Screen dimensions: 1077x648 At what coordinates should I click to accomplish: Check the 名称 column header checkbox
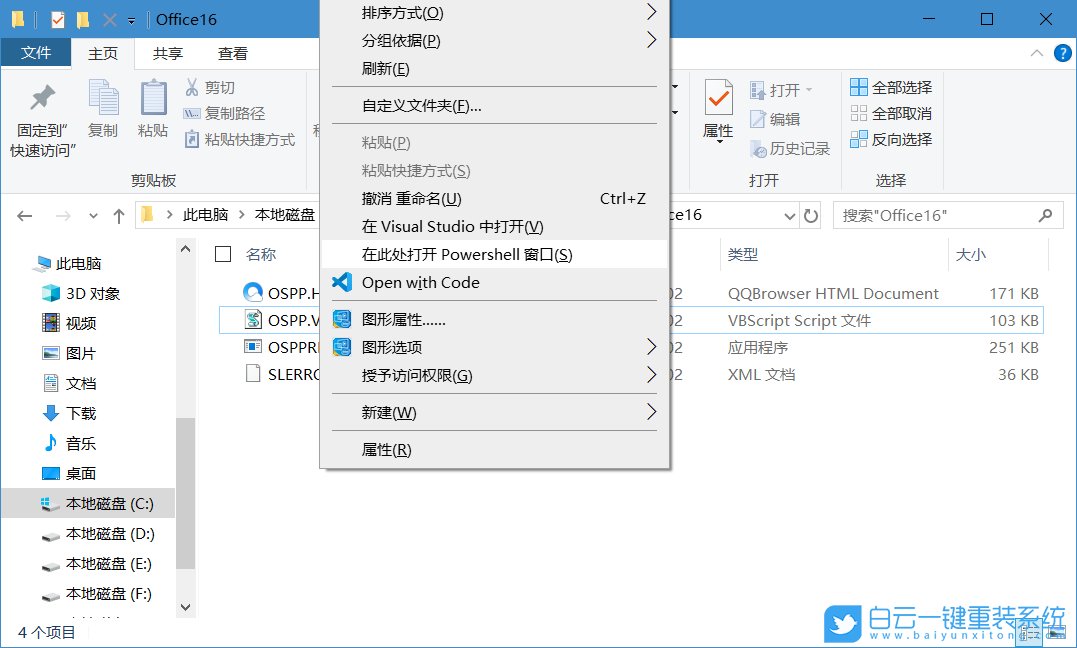pyautogui.click(x=224, y=254)
